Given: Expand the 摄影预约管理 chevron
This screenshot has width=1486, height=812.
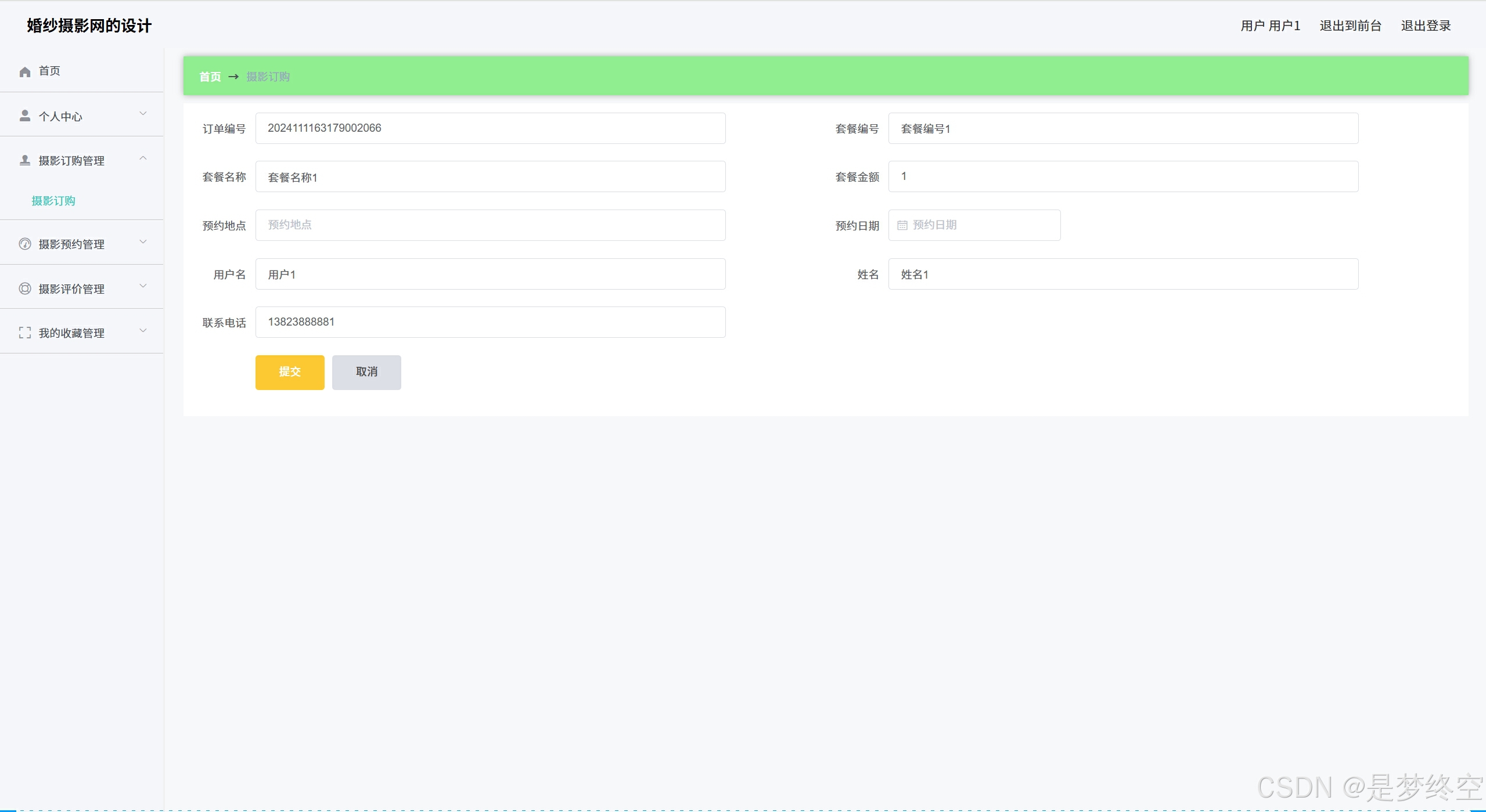Looking at the screenshot, I should [143, 241].
